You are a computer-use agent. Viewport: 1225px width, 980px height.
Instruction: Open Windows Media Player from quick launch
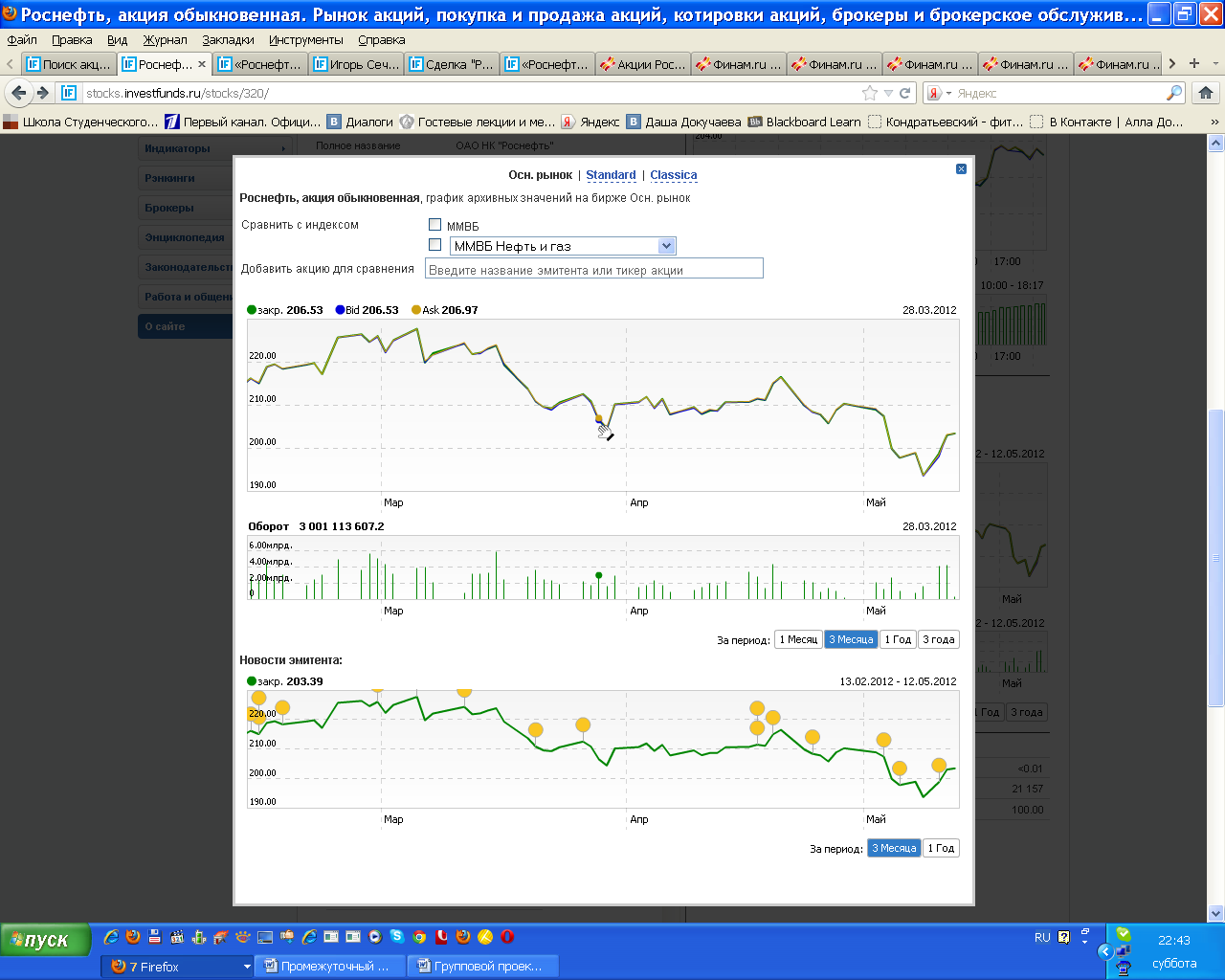tap(375, 937)
